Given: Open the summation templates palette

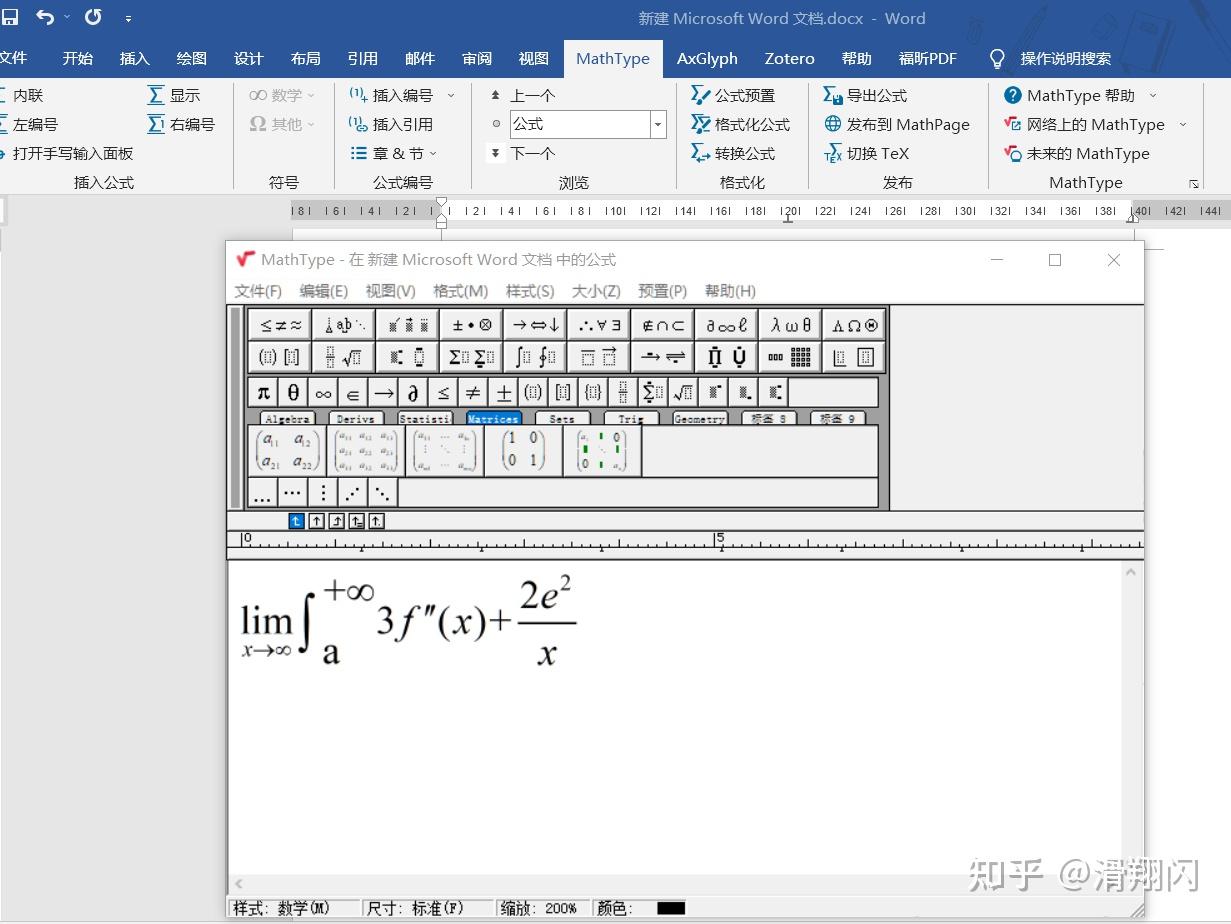Looking at the screenshot, I should pyautogui.click(x=471, y=357).
